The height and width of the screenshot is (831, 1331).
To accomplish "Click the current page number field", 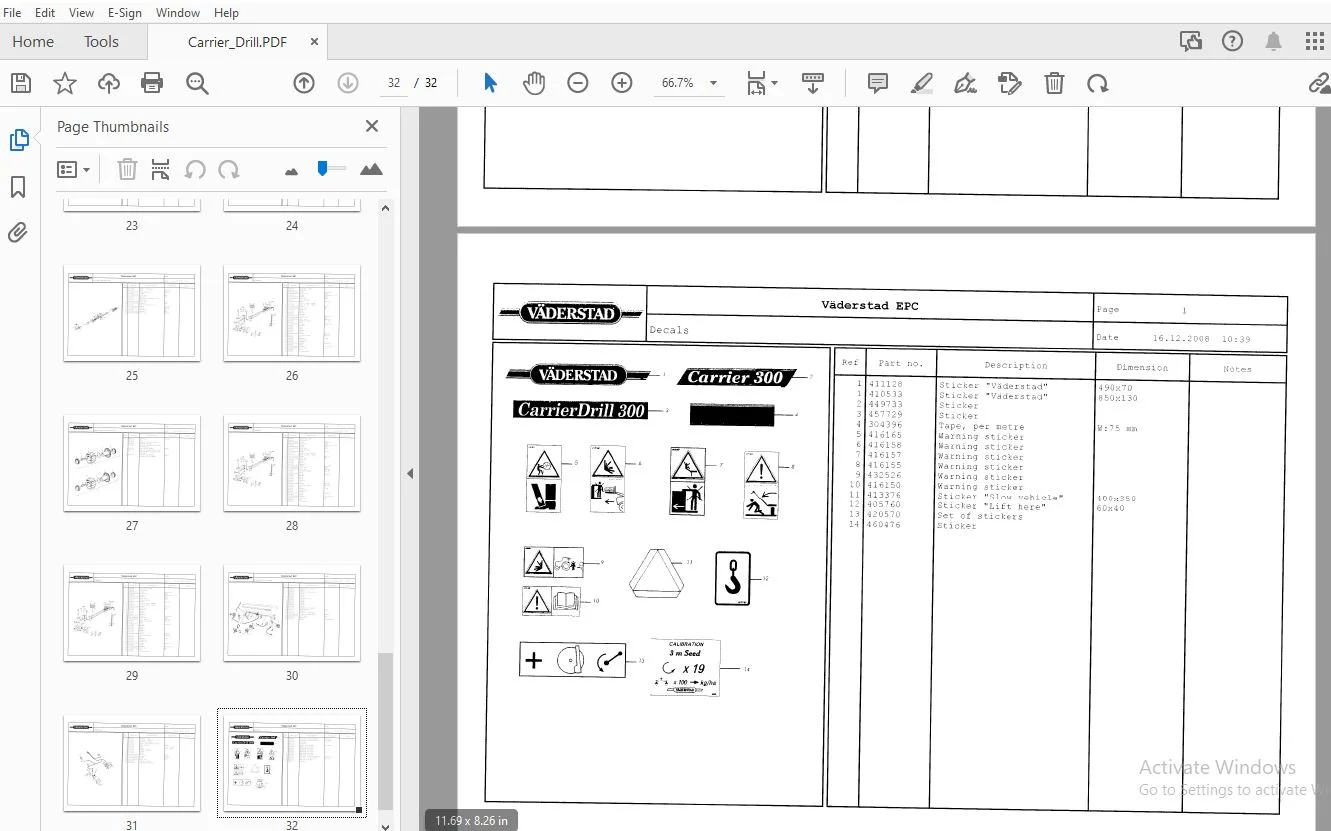I will (x=394, y=83).
